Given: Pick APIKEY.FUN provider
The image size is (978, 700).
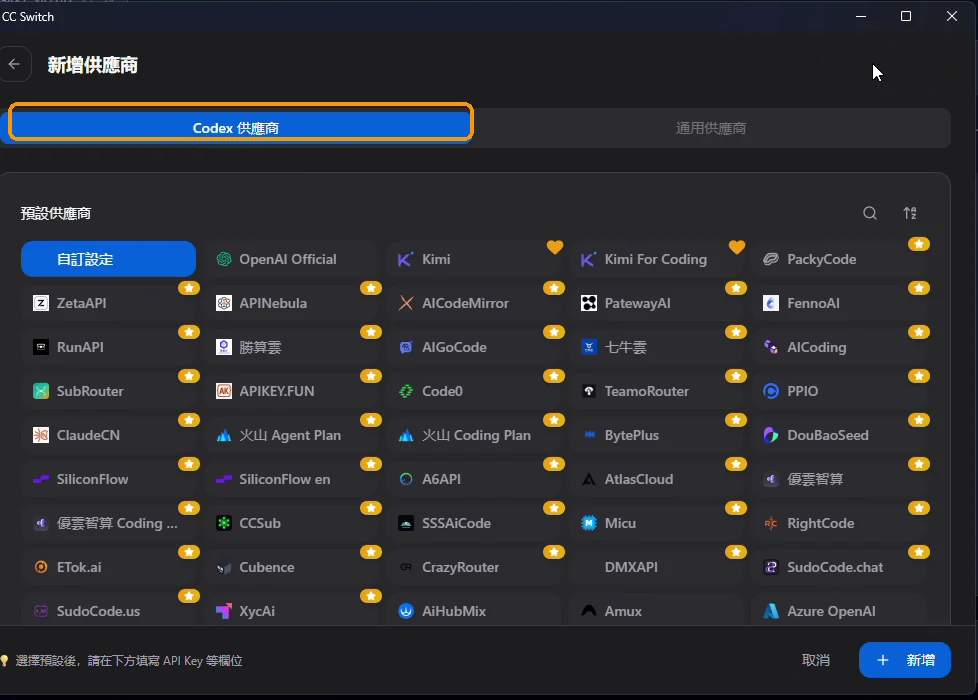Looking at the screenshot, I should tap(291, 391).
